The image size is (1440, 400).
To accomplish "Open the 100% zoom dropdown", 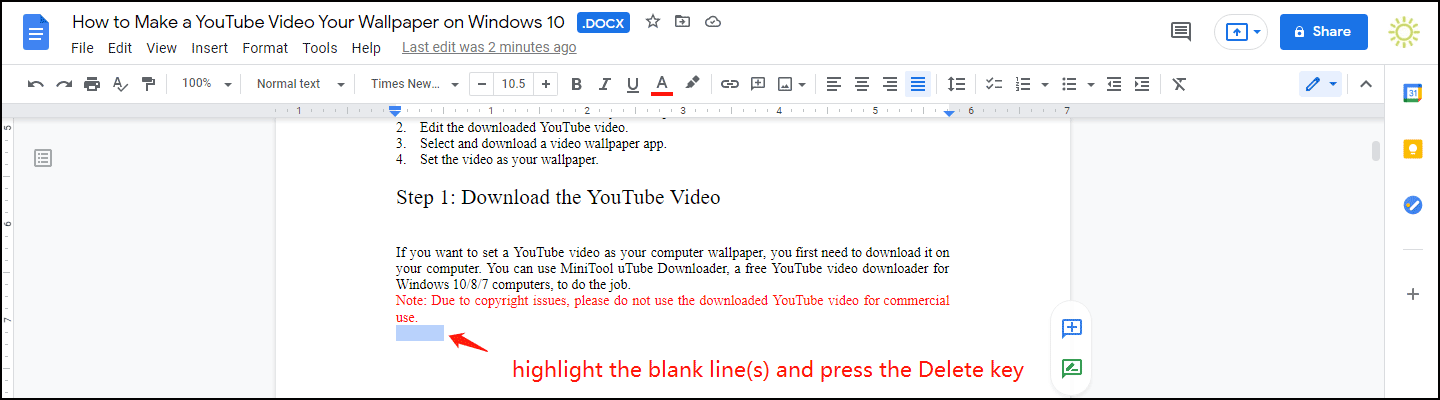I will click(207, 84).
